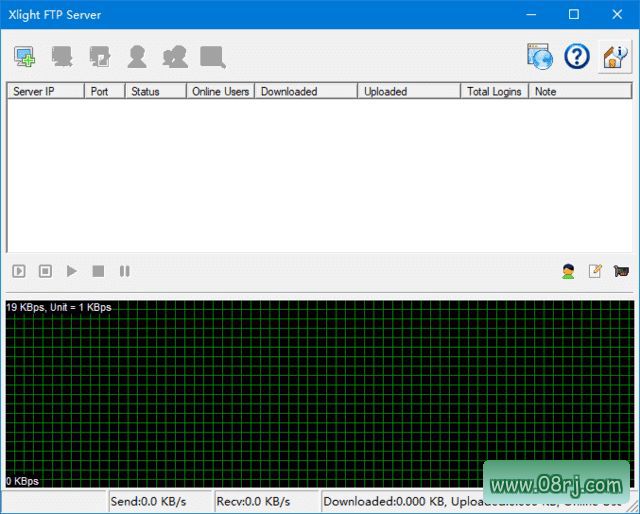Image resolution: width=640 pixels, height=514 pixels.
Task: Click the '19 KBps, Unit = 1 KBps' label
Action: 59,307
